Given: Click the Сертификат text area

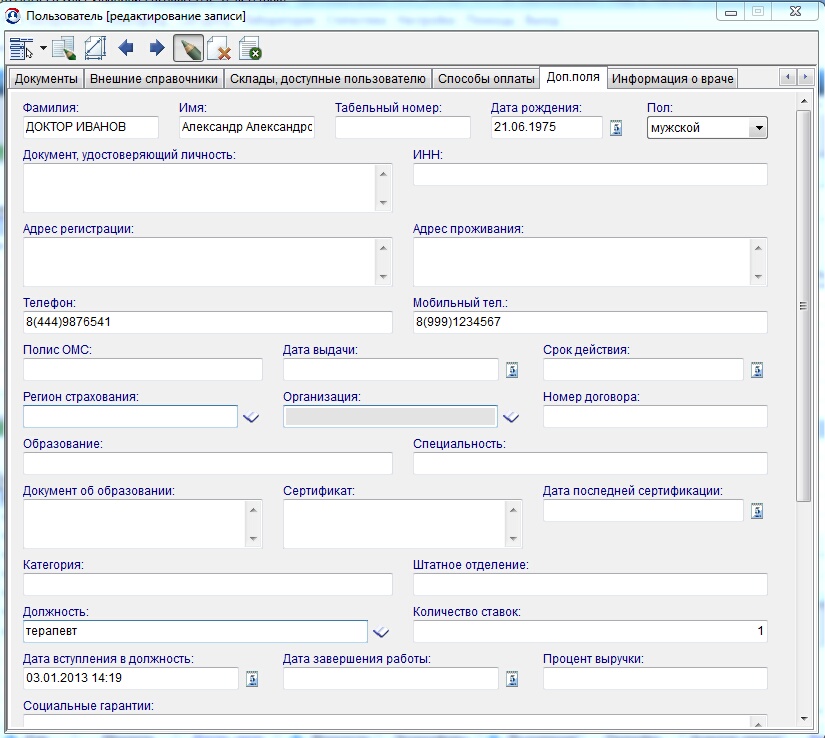Looking at the screenshot, I should click(x=395, y=524).
